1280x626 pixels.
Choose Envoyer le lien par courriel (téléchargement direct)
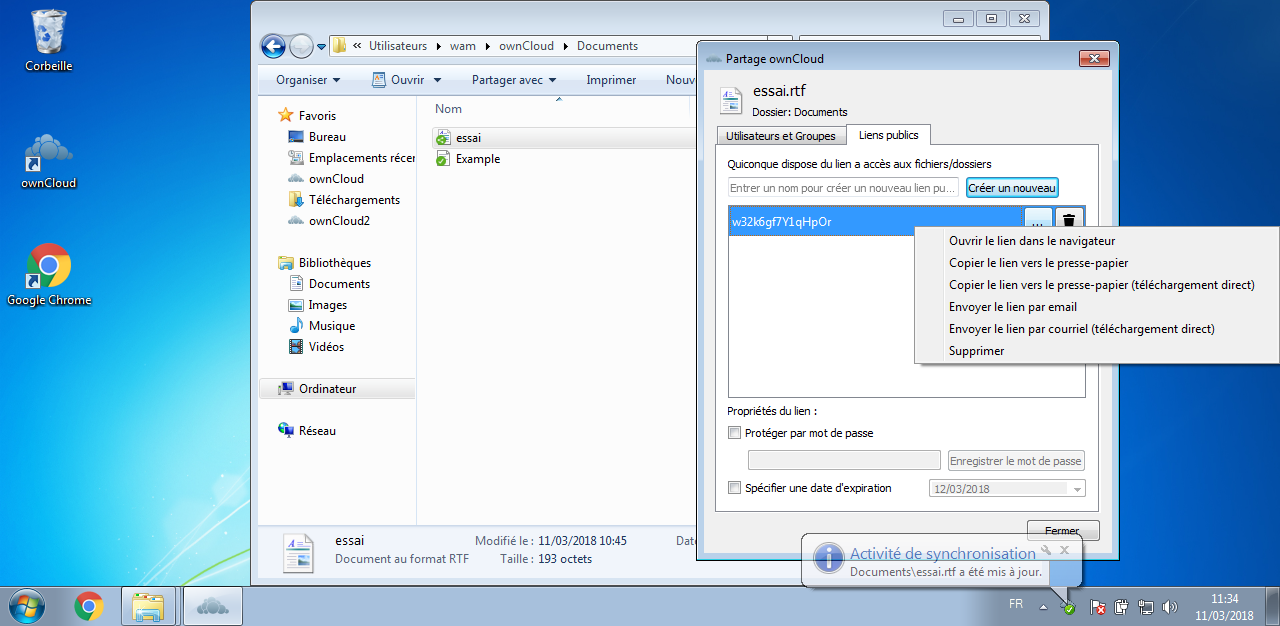point(1081,329)
